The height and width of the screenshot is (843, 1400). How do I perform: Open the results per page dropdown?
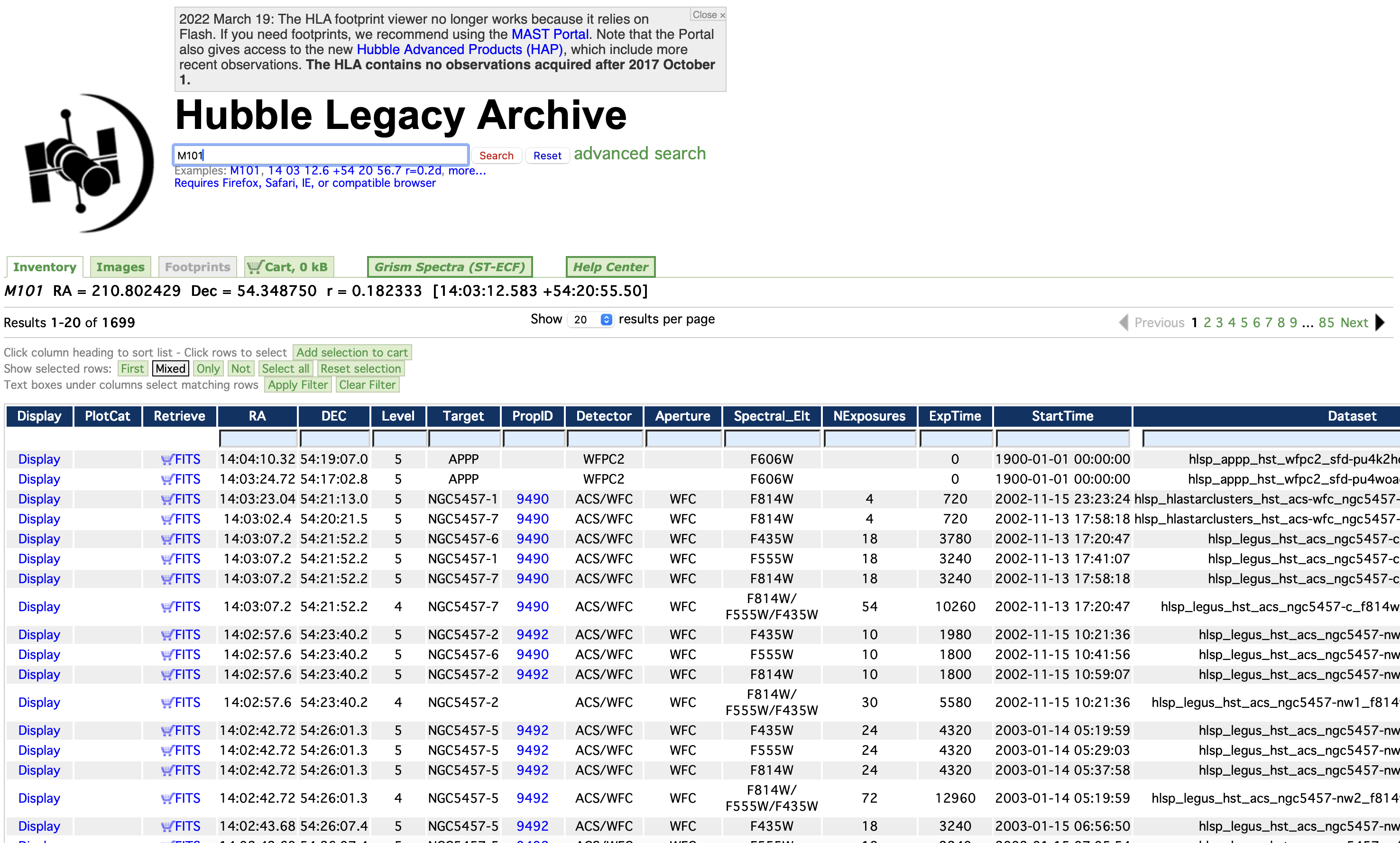coord(590,320)
